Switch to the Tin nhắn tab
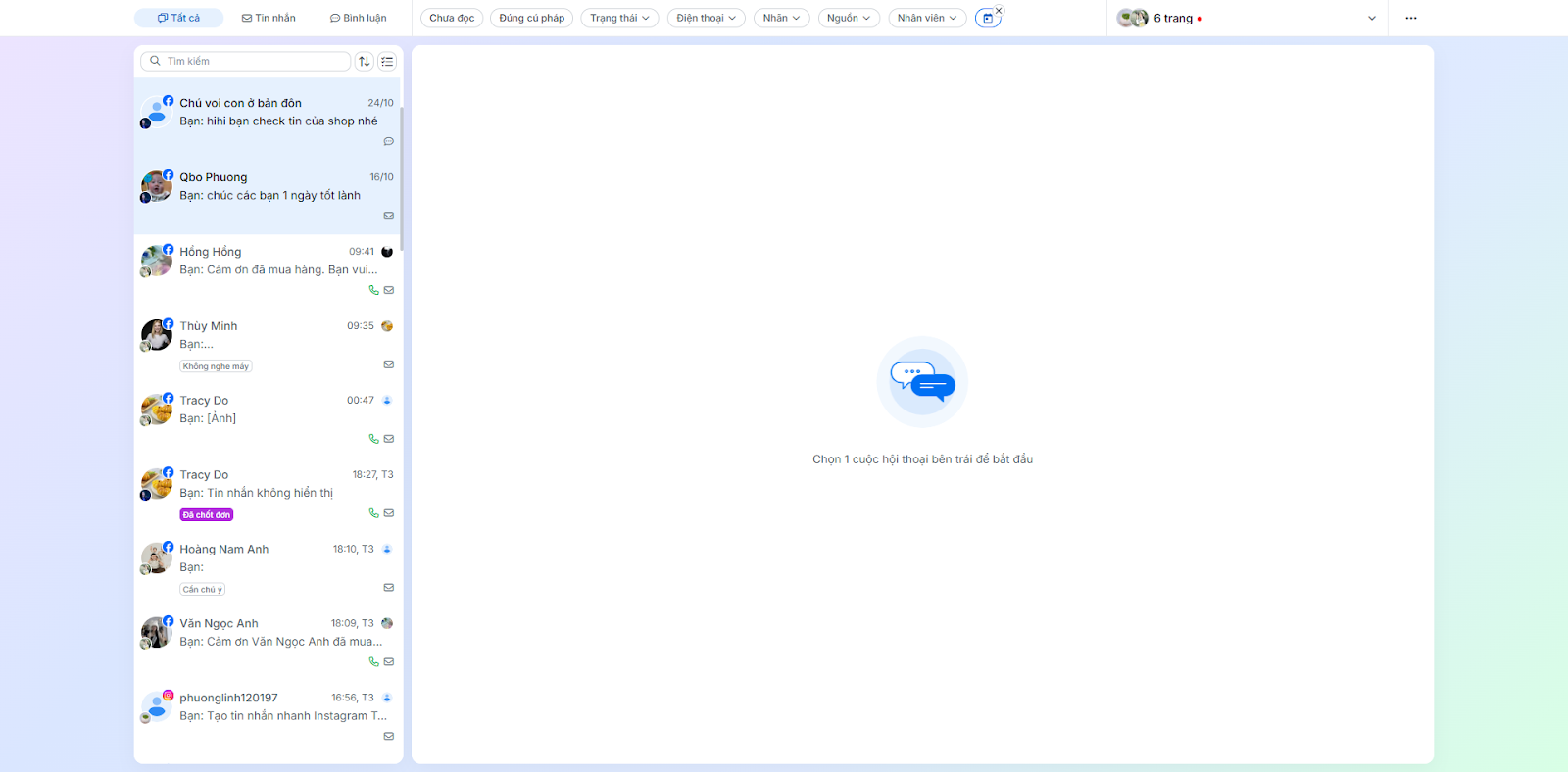The width and height of the screenshot is (1568, 772). pos(269,18)
